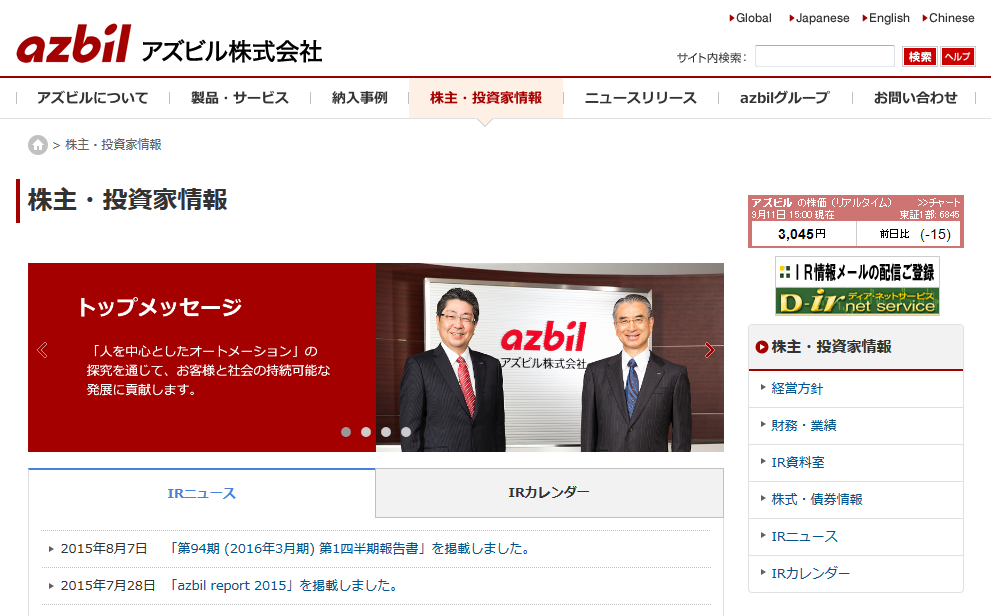Go to home via breadcrumb house icon
The width and height of the screenshot is (991, 616).
(38, 145)
